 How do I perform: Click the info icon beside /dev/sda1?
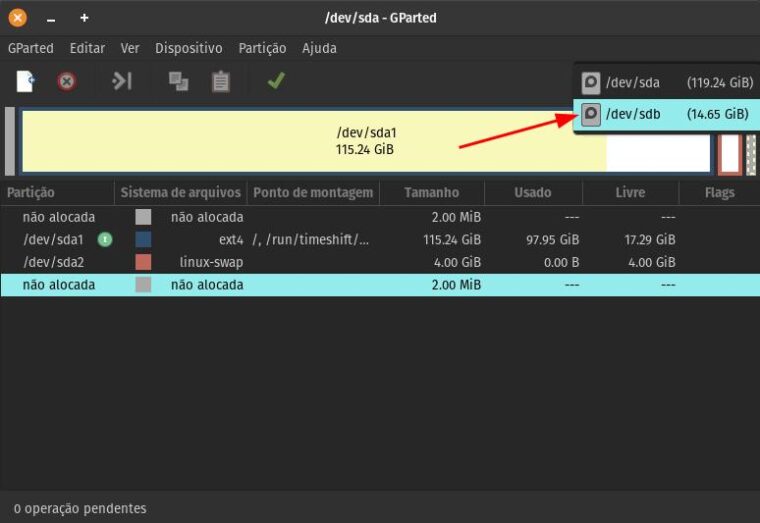pyautogui.click(x=105, y=239)
